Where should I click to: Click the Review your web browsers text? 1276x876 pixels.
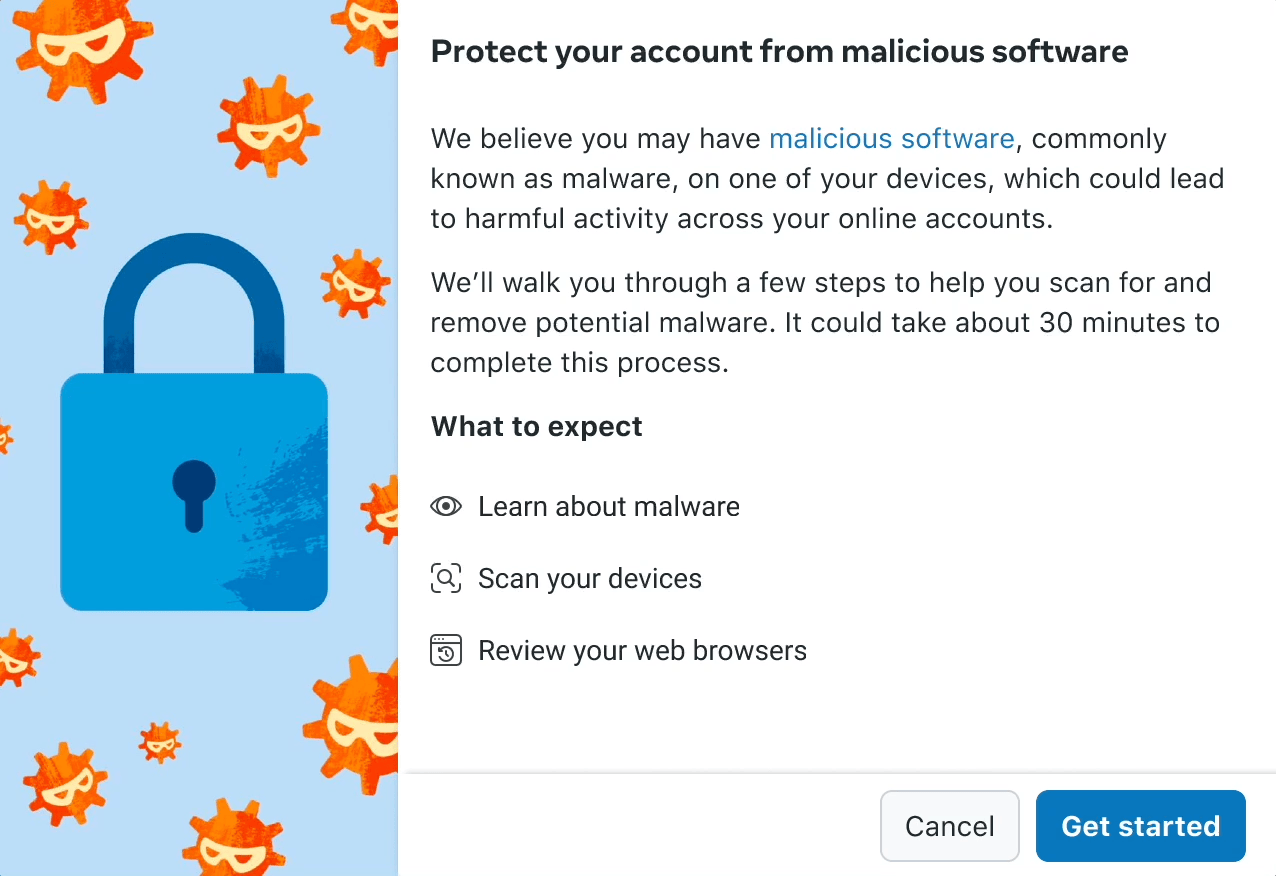coord(642,650)
